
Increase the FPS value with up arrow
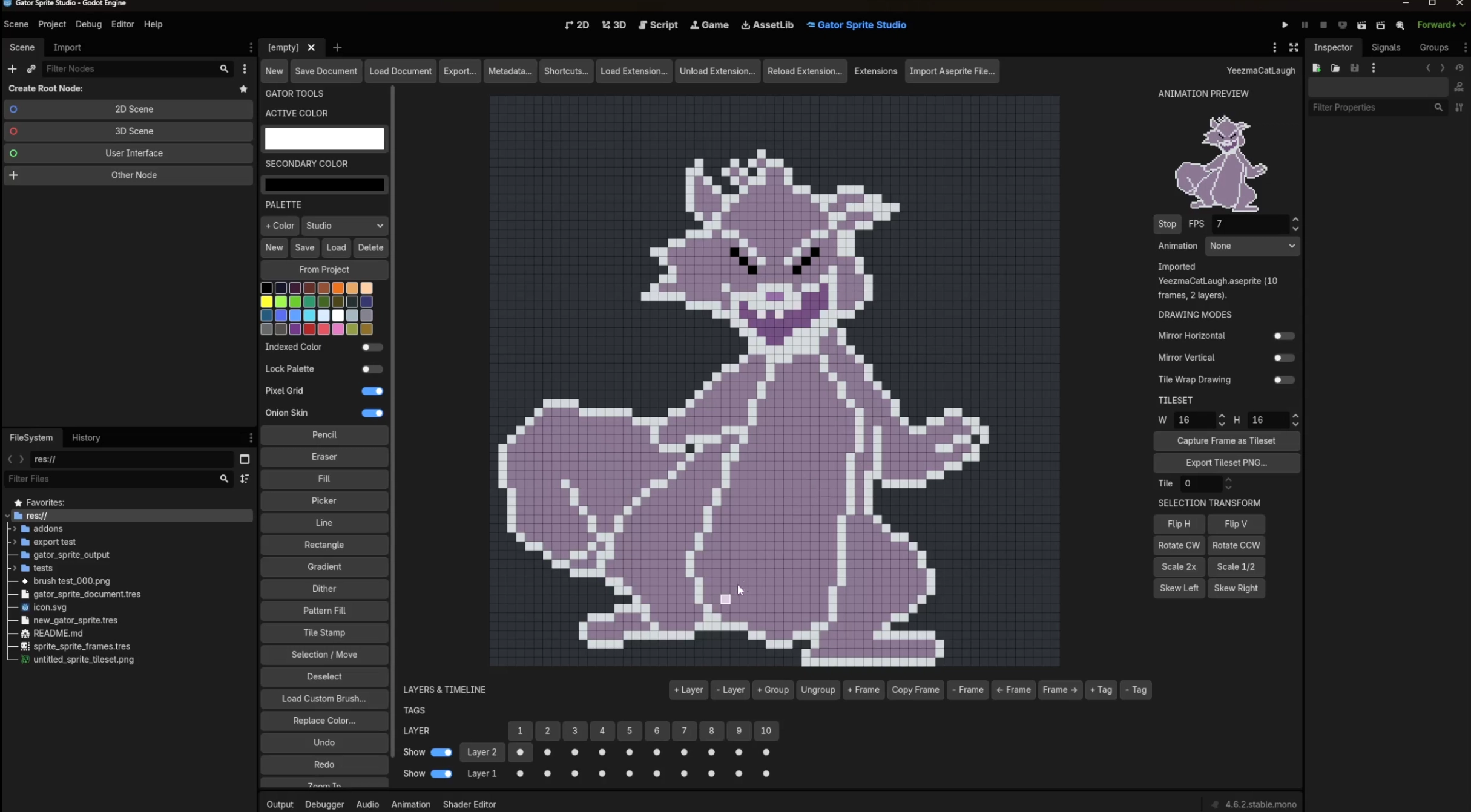(1295, 220)
